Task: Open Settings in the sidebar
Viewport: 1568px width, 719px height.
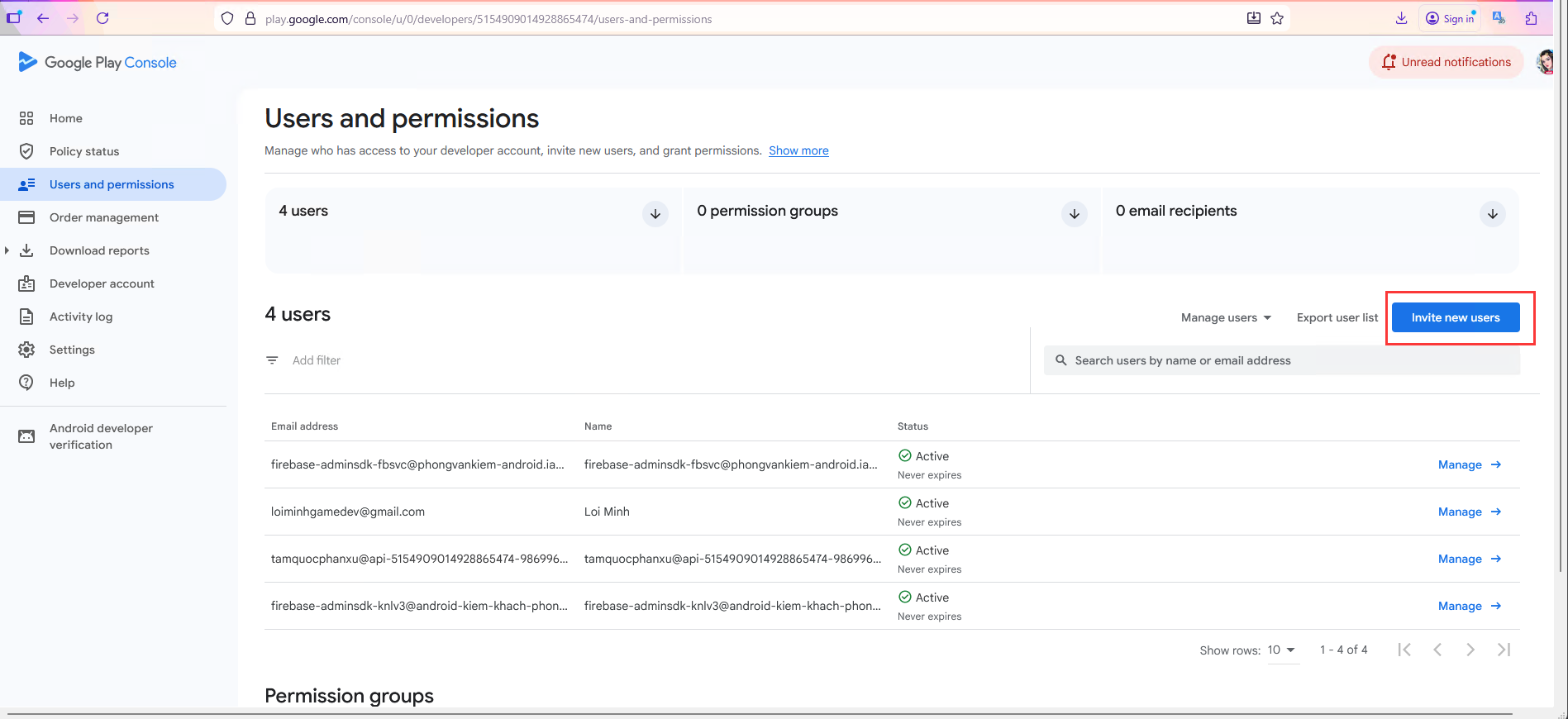Action: tap(72, 350)
